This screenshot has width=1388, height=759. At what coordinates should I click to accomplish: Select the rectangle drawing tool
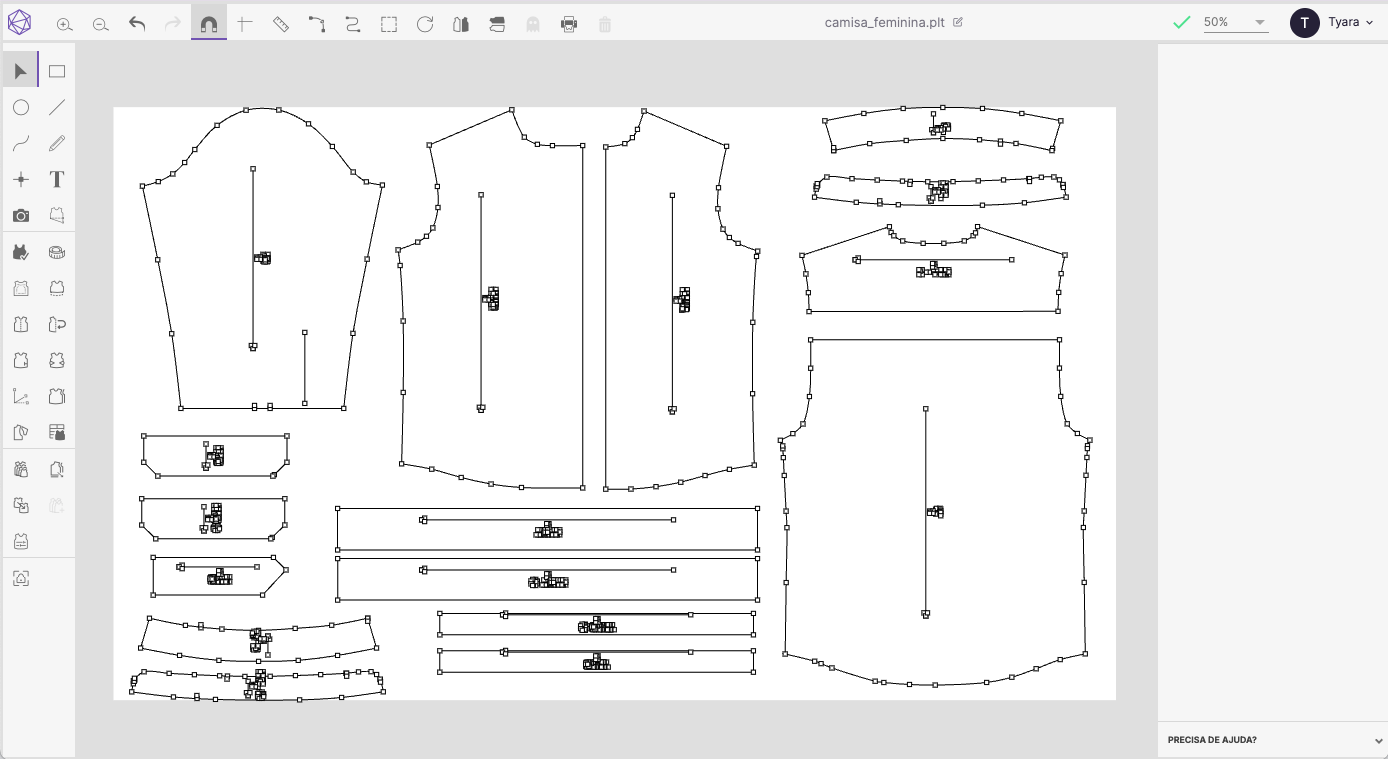pyautogui.click(x=57, y=71)
